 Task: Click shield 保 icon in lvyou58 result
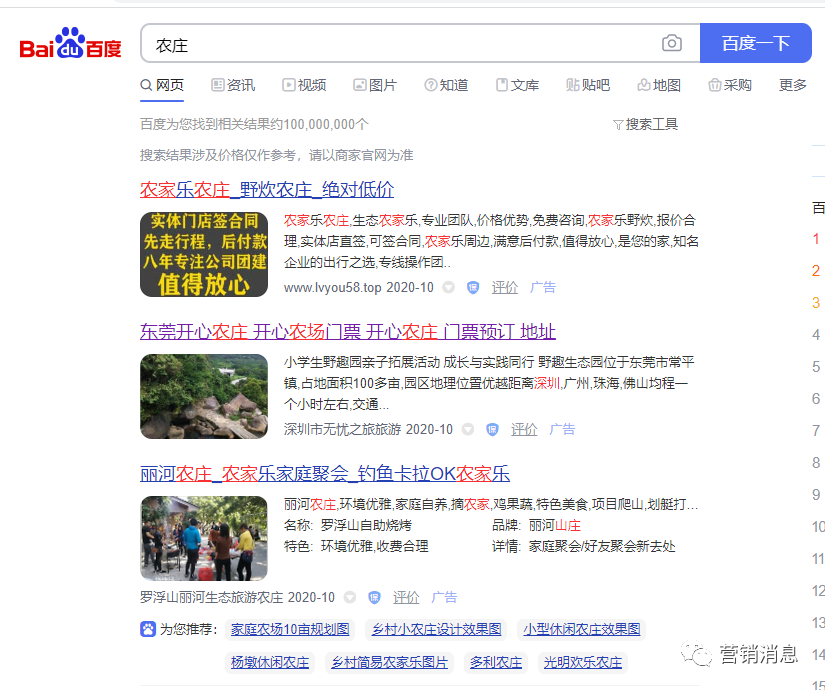[473, 287]
